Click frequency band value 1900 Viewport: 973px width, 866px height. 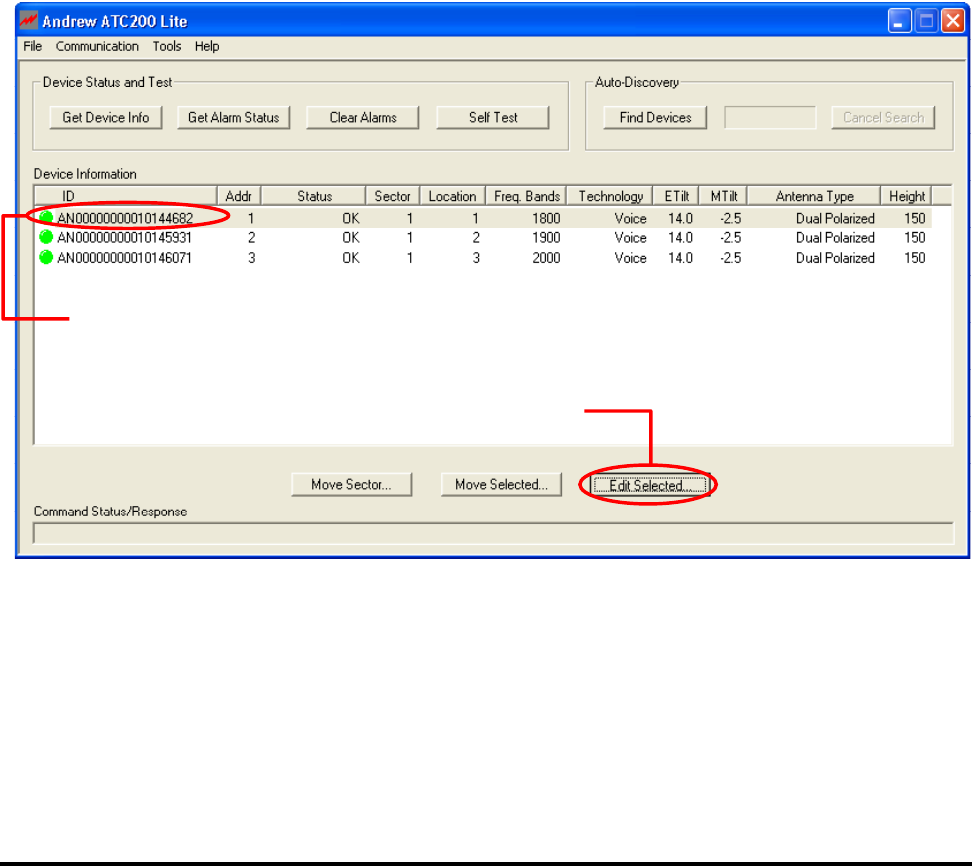coord(546,238)
